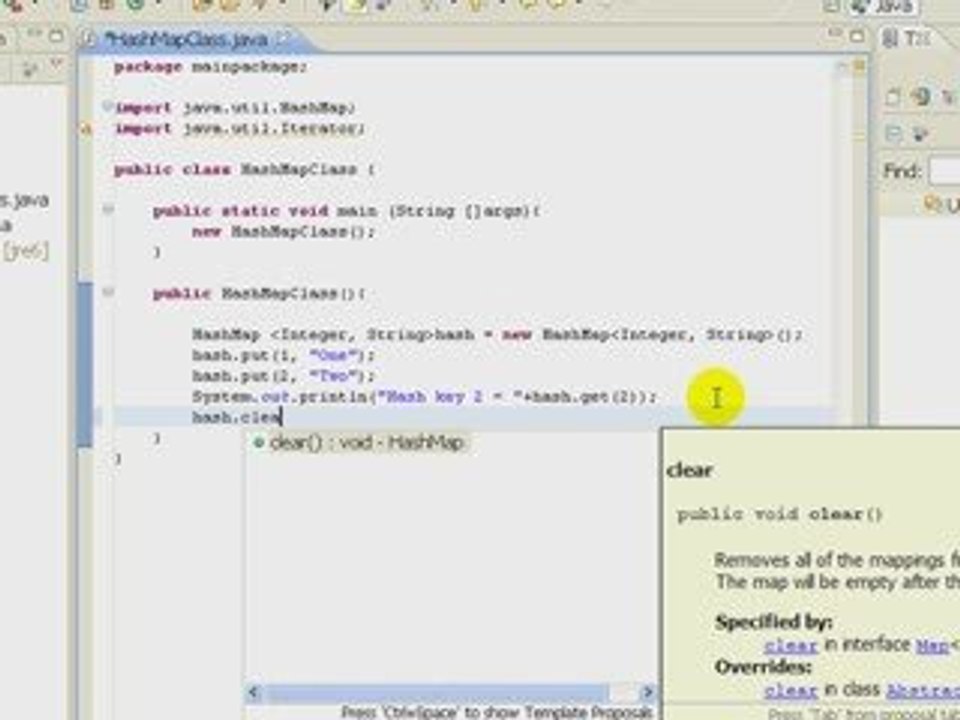Focus the Task List Find input field

pyautogui.click(x=944, y=170)
